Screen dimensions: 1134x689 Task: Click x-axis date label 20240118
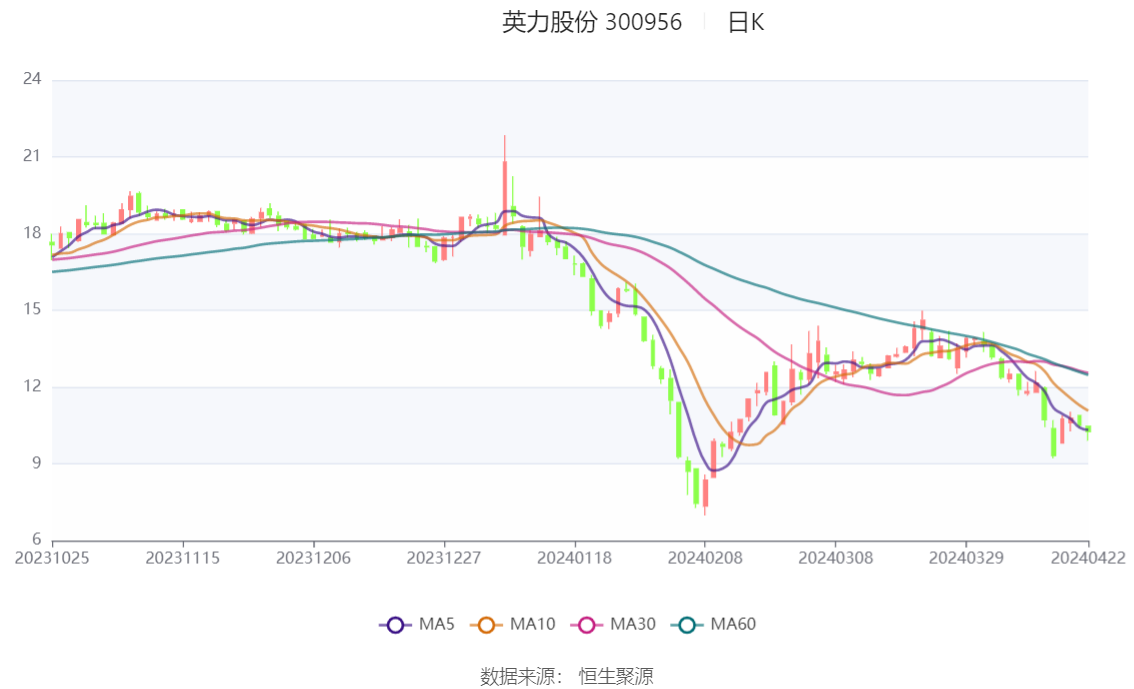click(574, 558)
